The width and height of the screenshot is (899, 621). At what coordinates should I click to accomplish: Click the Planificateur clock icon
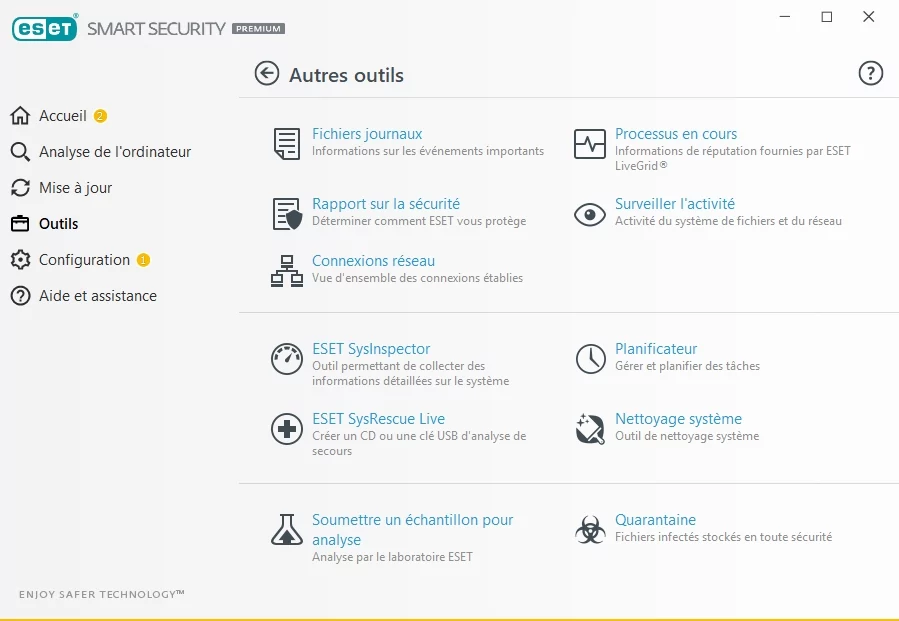pyautogui.click(x=590, y=359)
